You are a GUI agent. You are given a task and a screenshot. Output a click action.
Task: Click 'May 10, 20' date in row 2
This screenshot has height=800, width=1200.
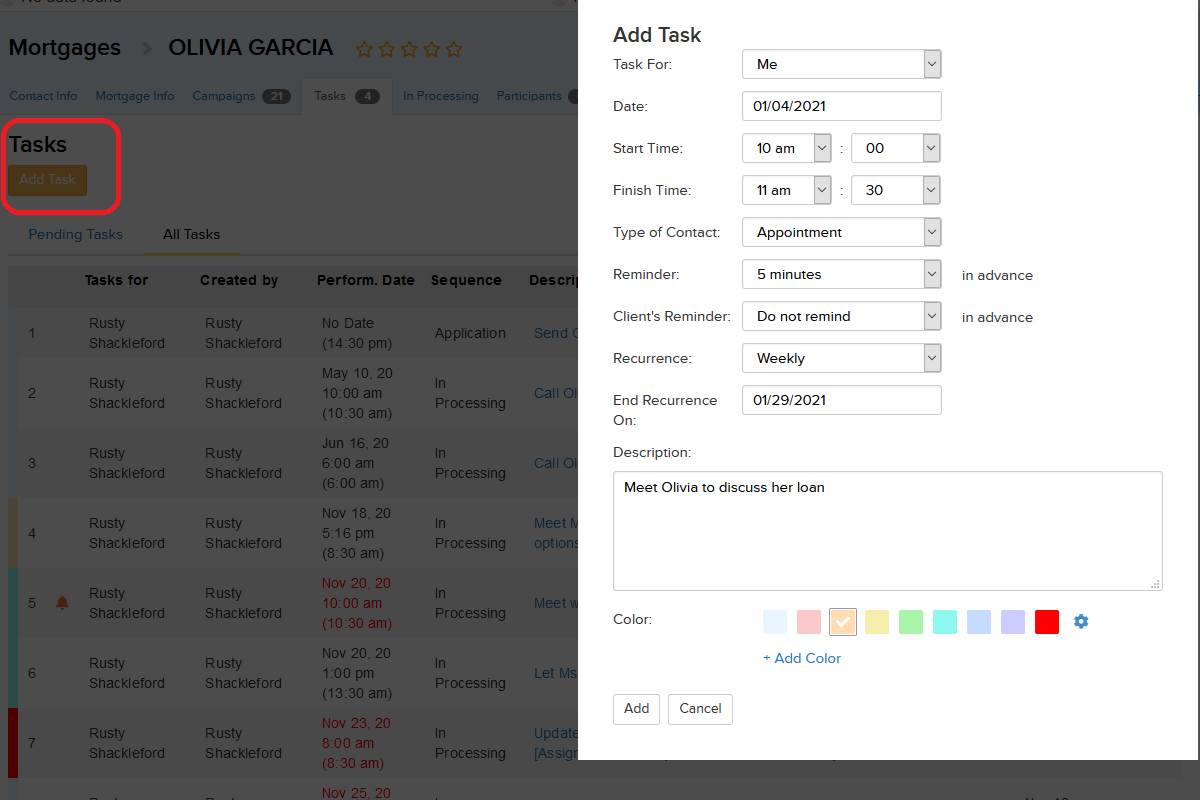pos(357,373)
